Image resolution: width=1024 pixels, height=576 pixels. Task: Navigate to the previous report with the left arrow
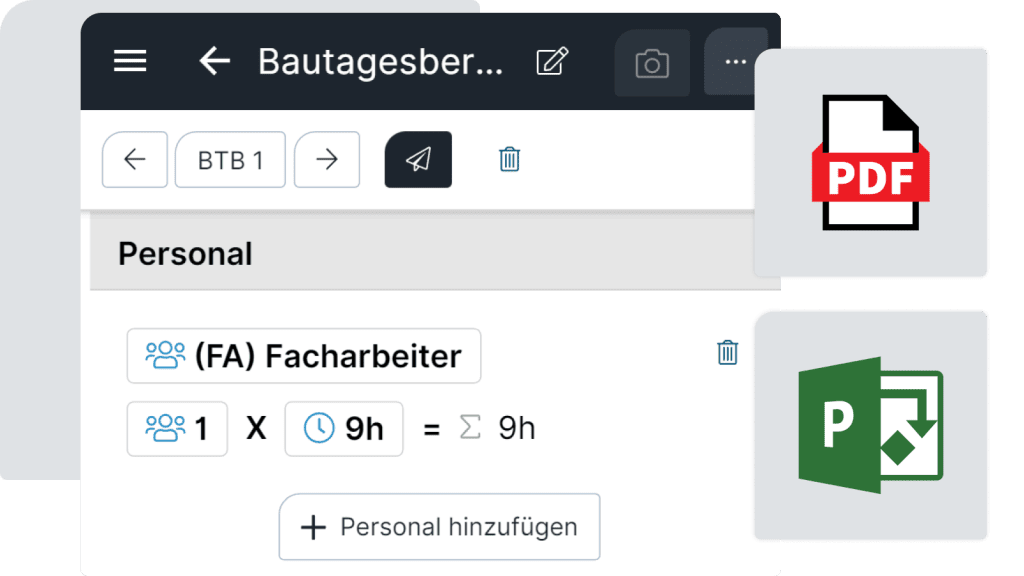[x=134, y=159]
